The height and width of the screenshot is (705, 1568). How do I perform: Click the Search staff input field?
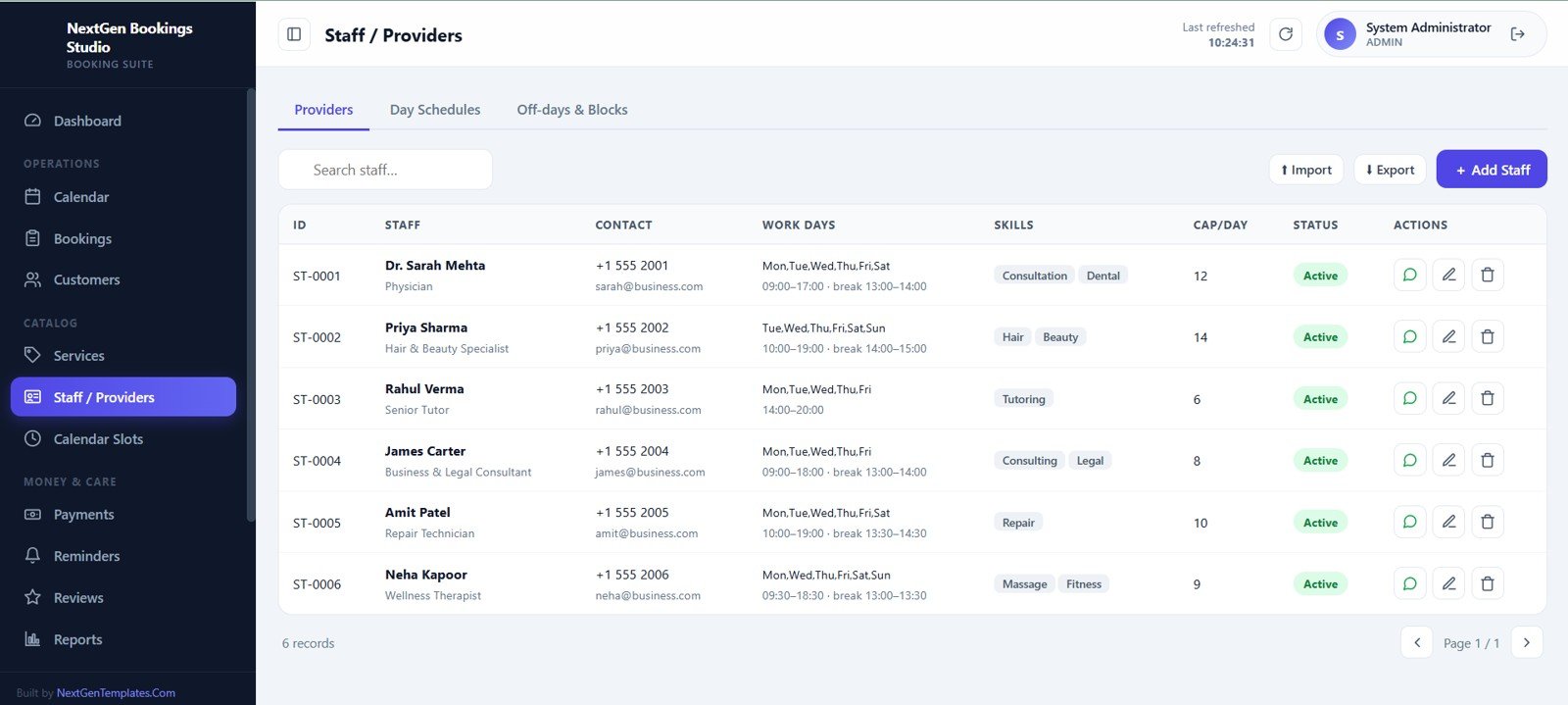tap(385, 170)
